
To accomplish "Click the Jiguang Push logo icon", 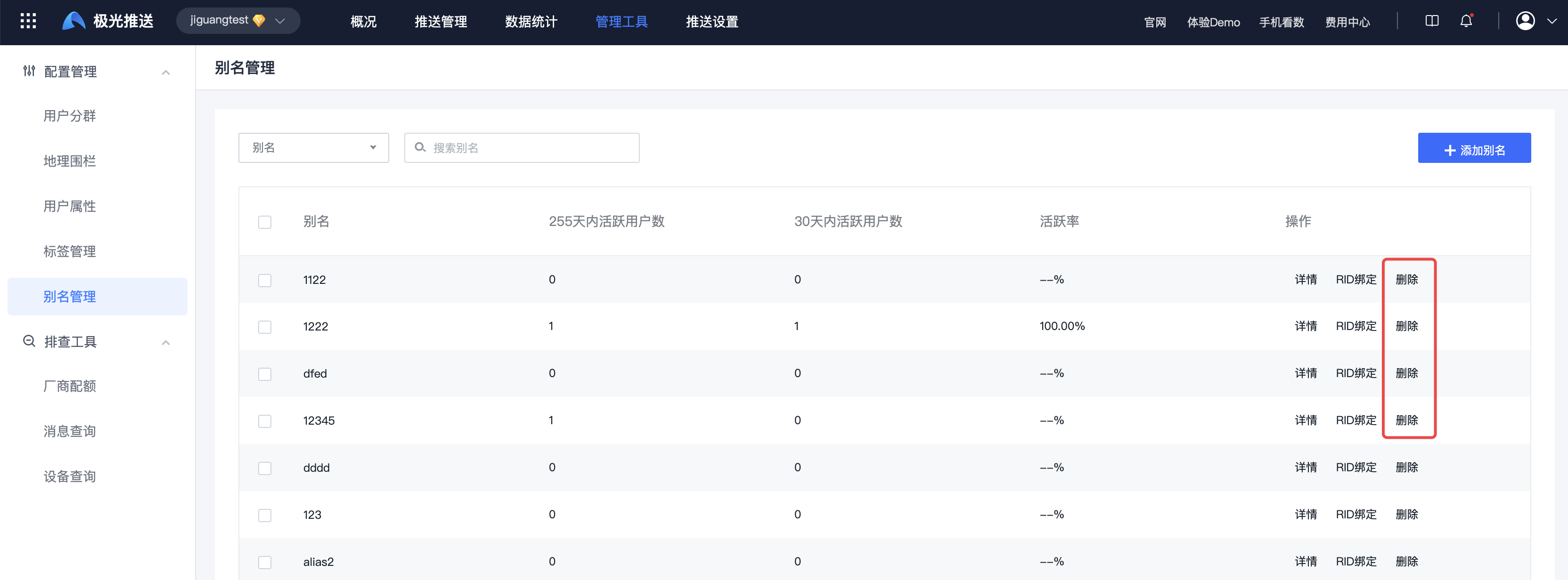I will 73,21.
